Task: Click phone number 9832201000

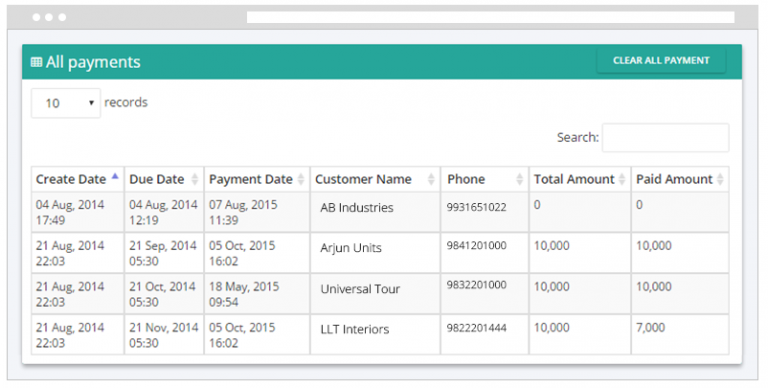Action: pos(476,285)
